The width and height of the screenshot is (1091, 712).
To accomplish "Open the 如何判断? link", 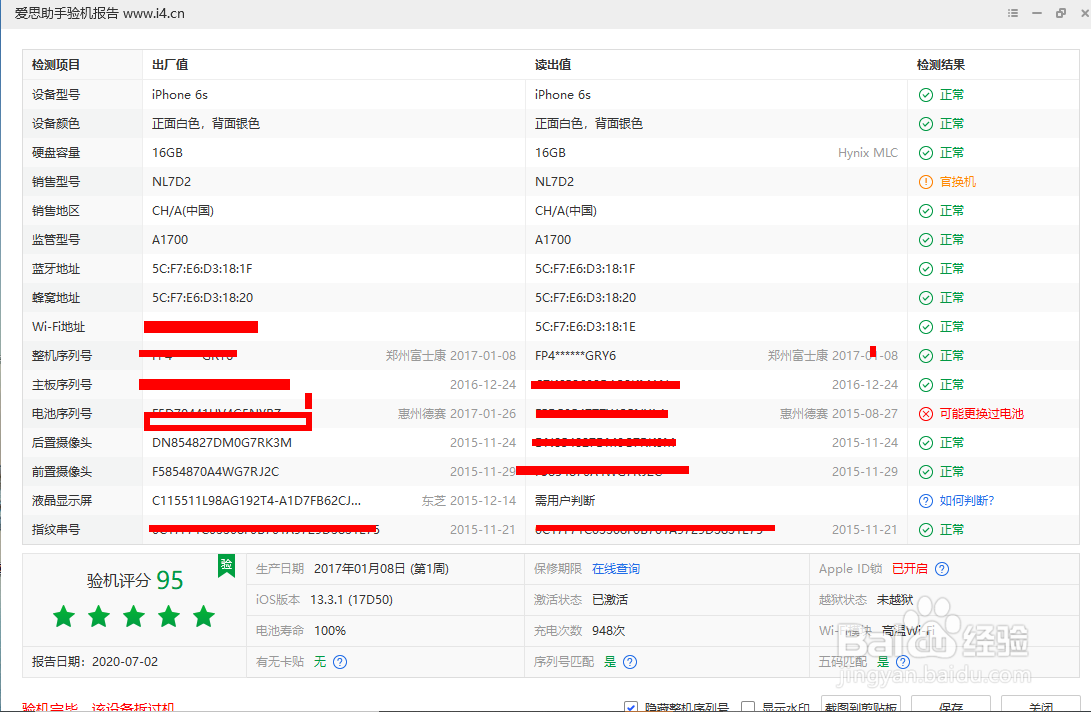I will tap(966, 500).
